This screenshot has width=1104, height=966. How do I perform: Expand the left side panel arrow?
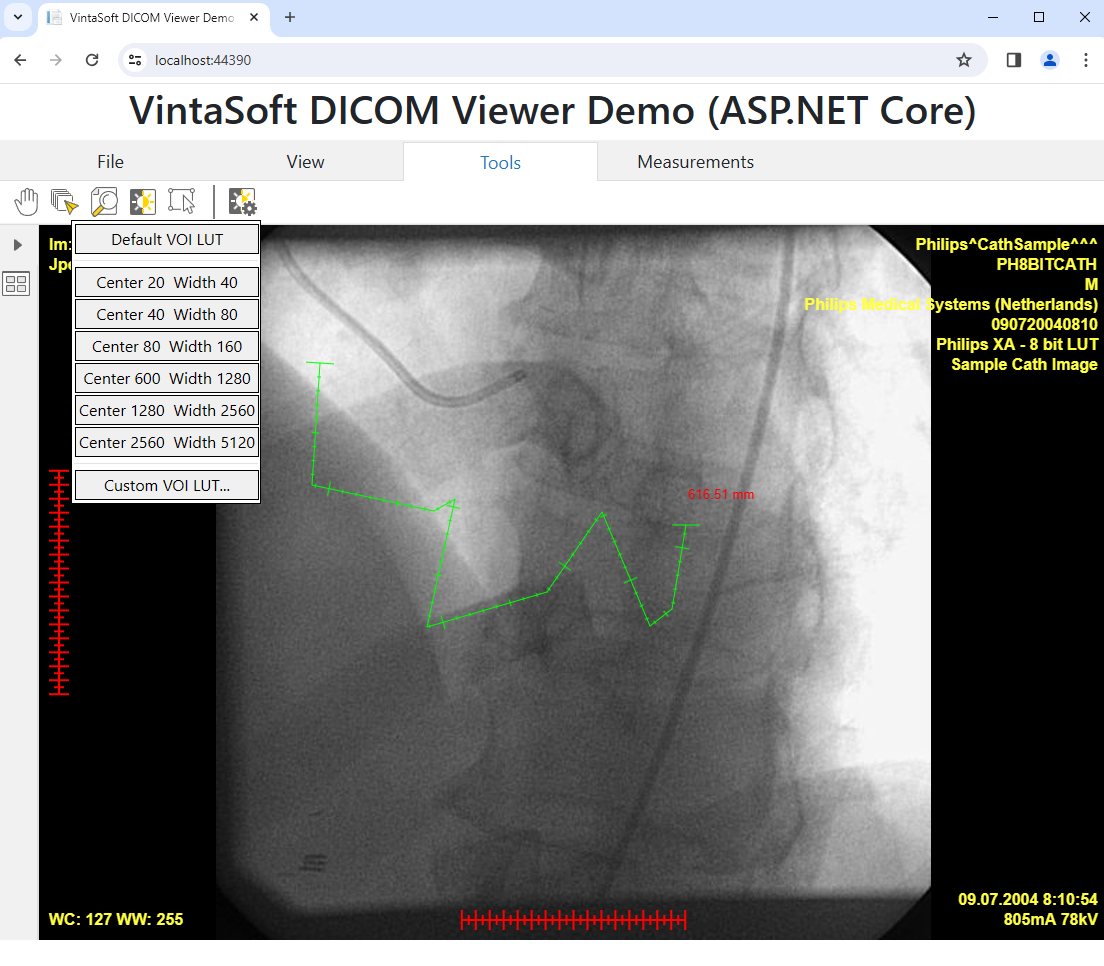click(x=17, y=245)
